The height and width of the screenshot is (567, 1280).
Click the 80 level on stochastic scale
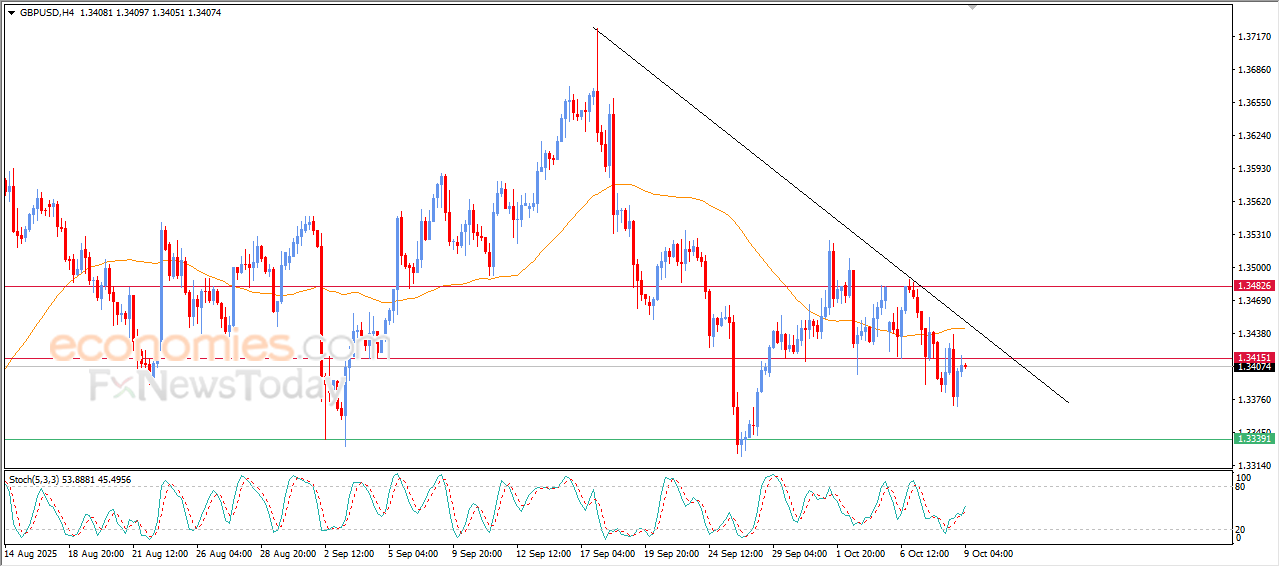click(1240, 488)
